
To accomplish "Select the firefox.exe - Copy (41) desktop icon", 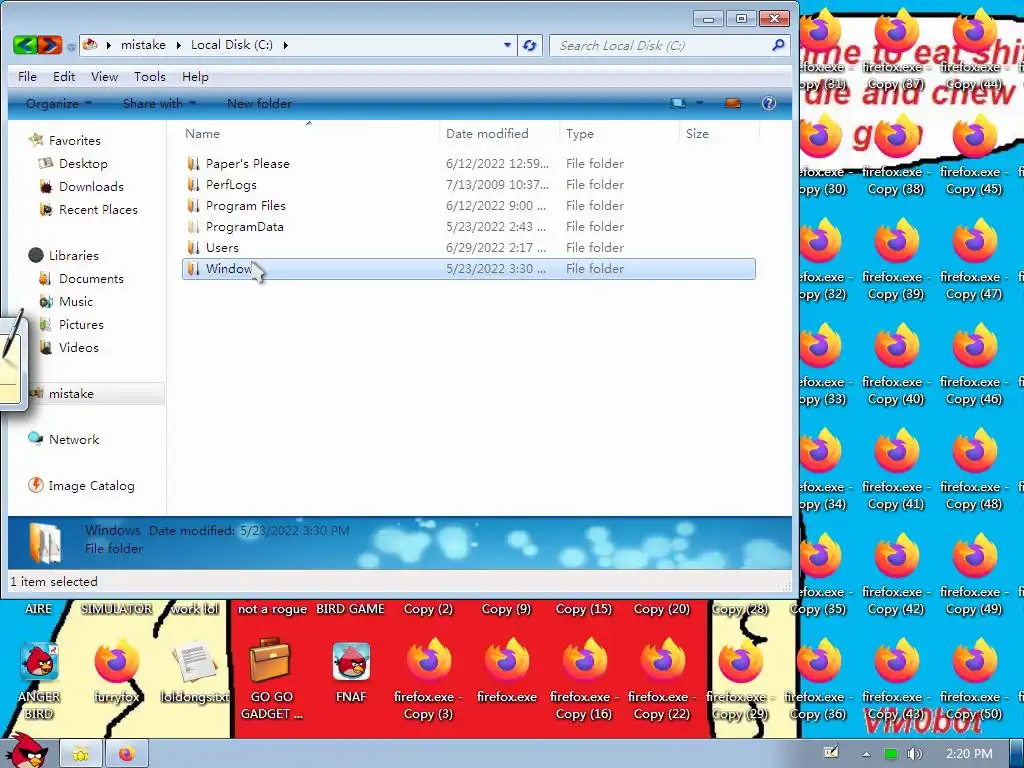I will 896,470.
